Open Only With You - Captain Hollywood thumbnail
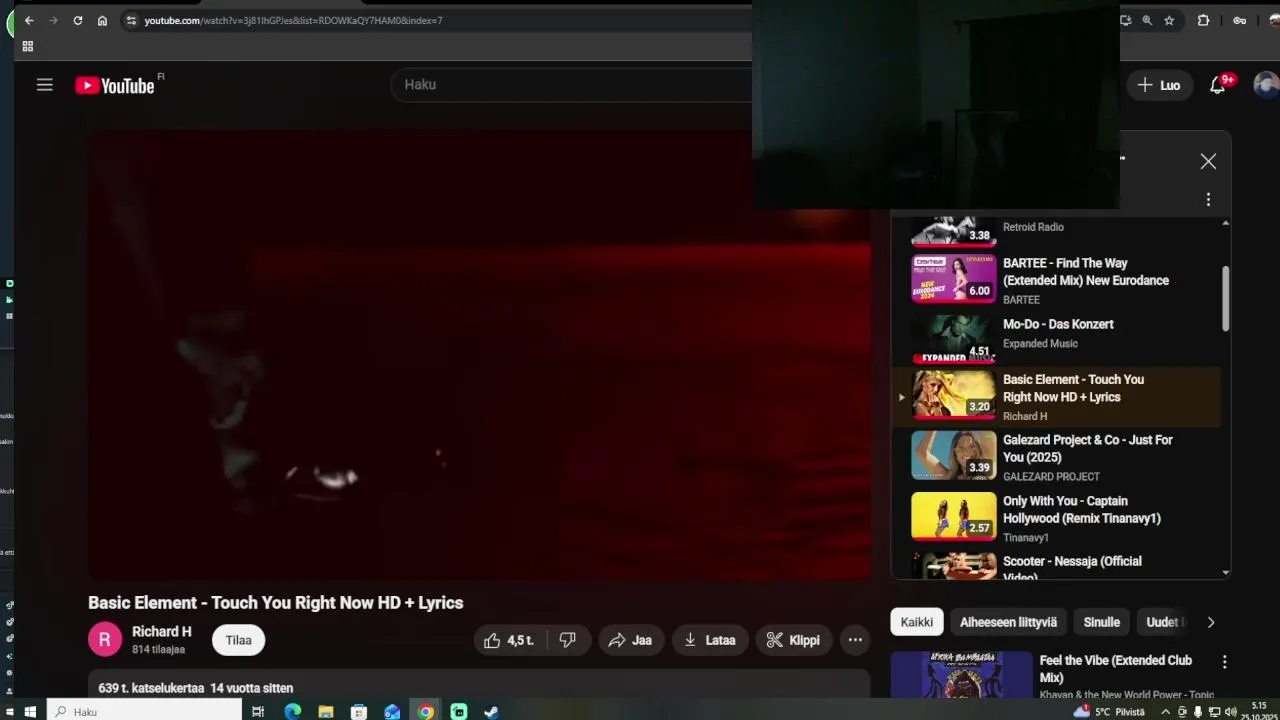This screenshot has height=720, width=1280. 954,516
